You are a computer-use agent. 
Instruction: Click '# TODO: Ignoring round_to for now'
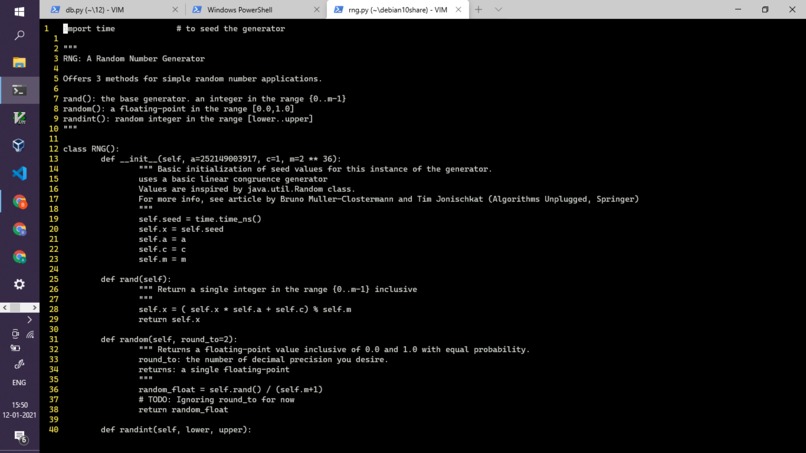tap(216, 400)
